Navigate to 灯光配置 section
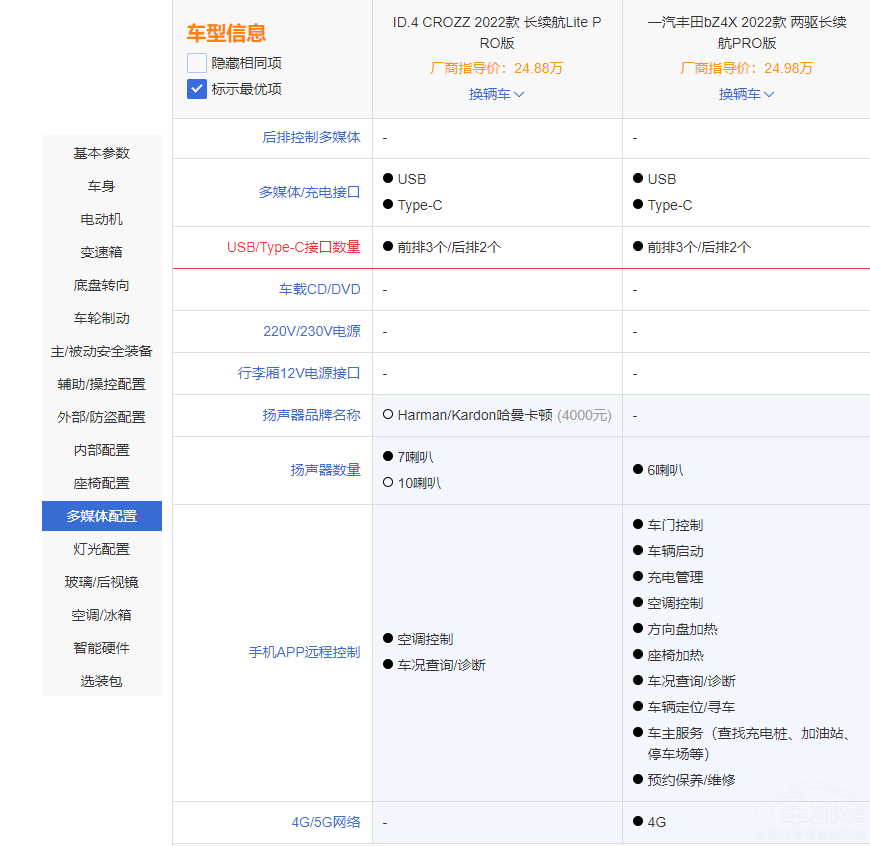 tap(101, 549)
